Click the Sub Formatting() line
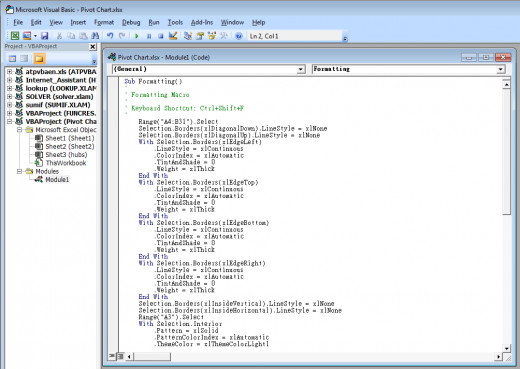The image size is (520, 369). coord(153,81)
